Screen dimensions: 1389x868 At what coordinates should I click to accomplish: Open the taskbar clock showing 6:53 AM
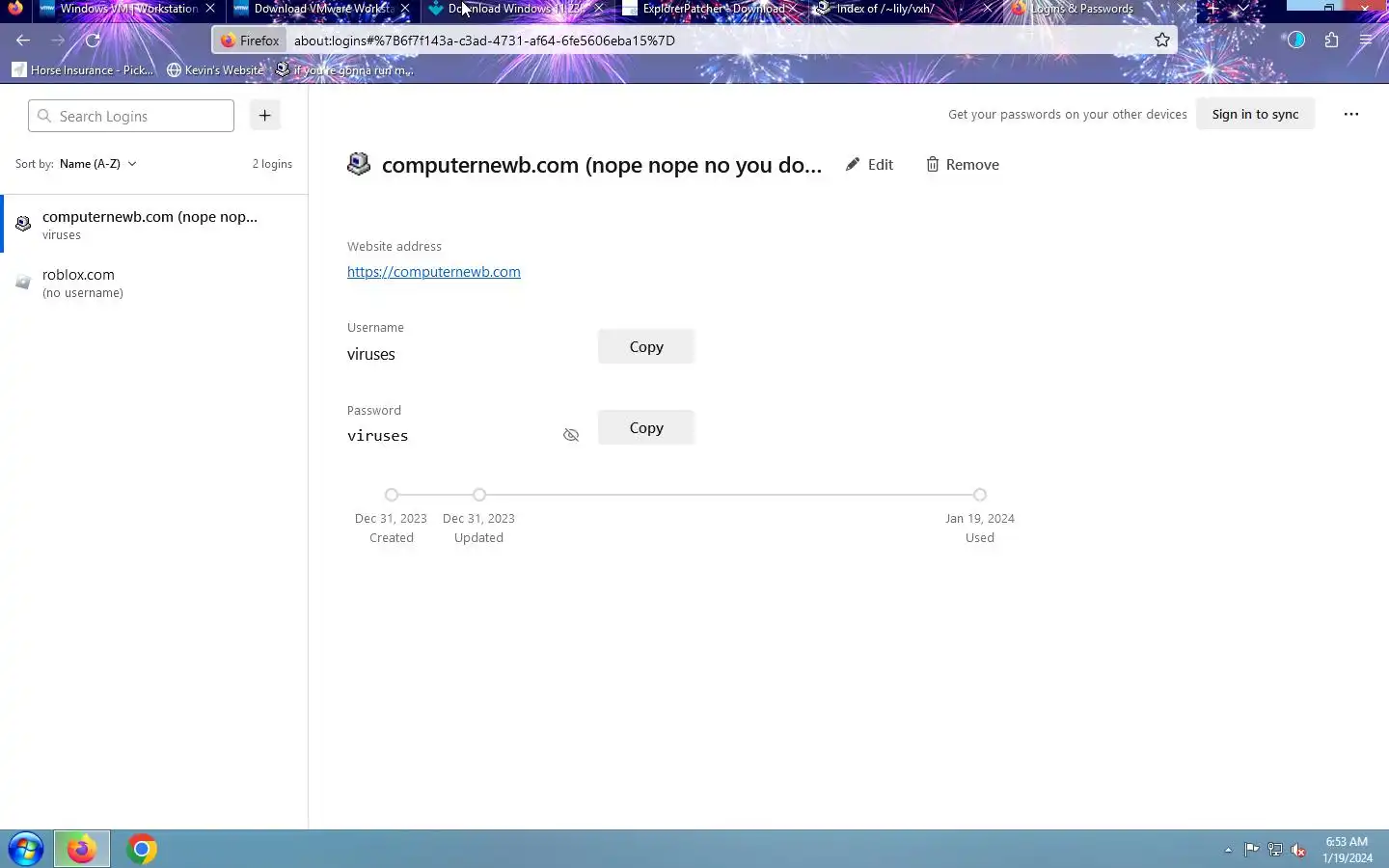(1347, 850)
